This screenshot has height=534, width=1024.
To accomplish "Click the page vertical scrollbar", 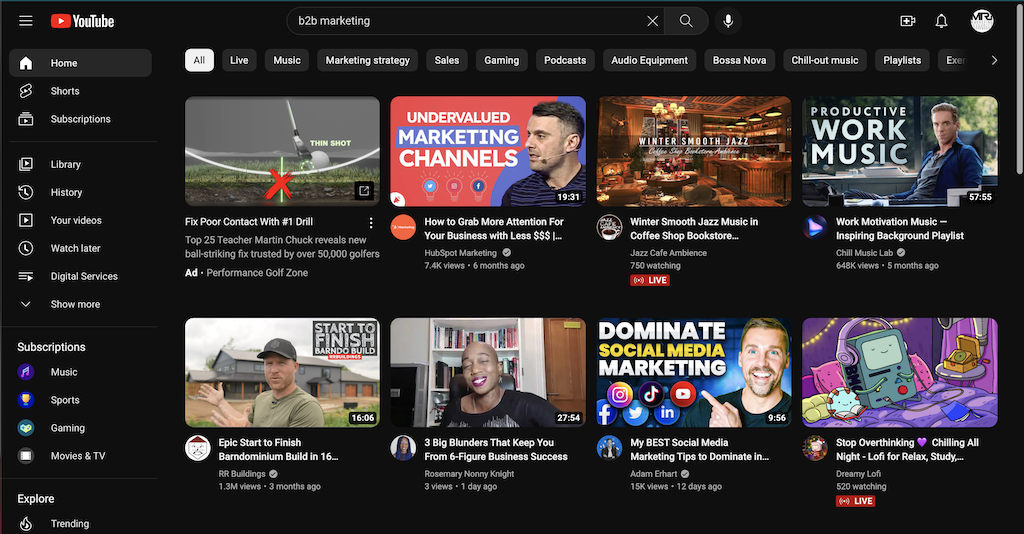I will (1021, 88).
